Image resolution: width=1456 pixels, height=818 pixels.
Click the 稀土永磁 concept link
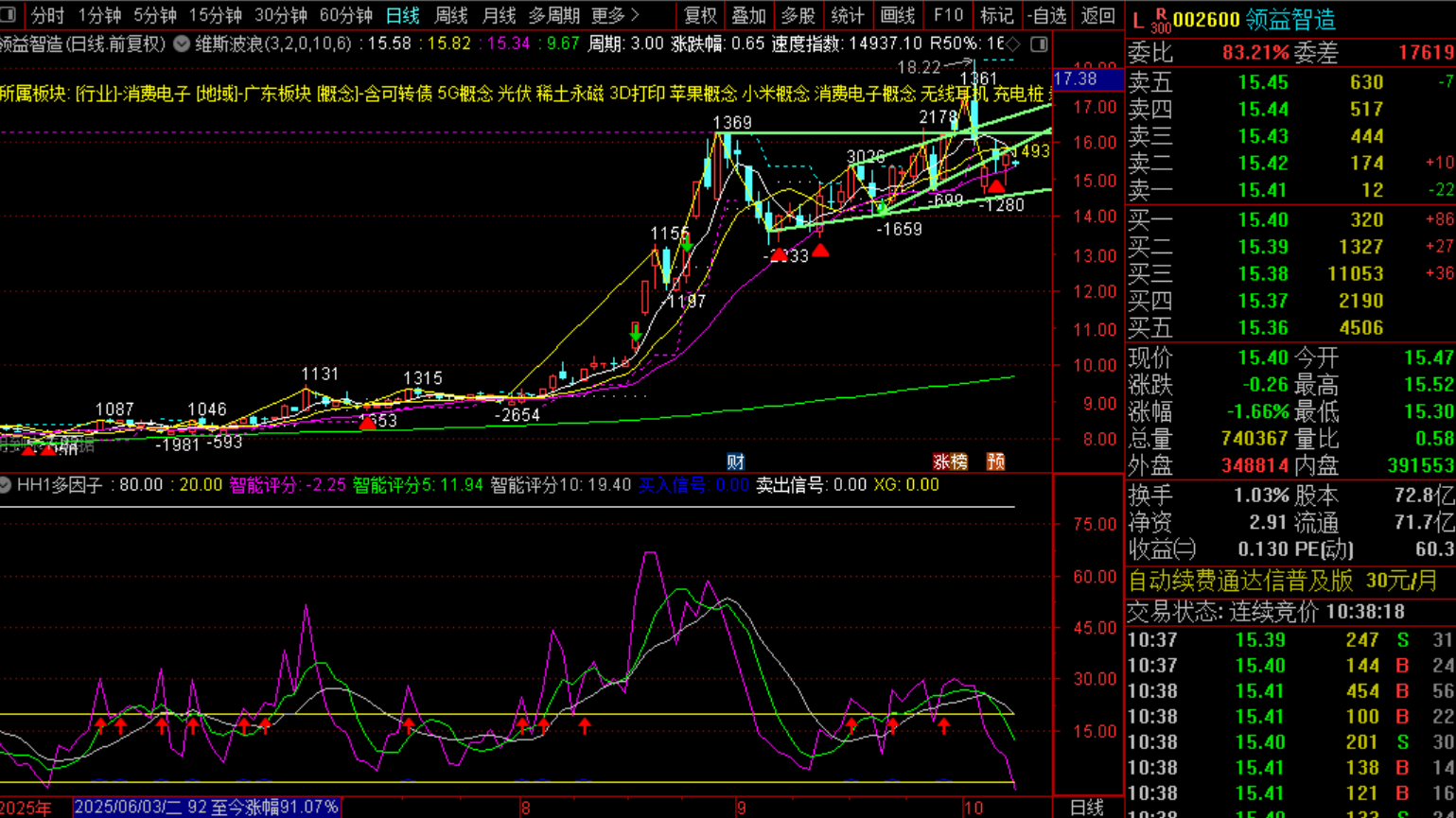[570, 93]
